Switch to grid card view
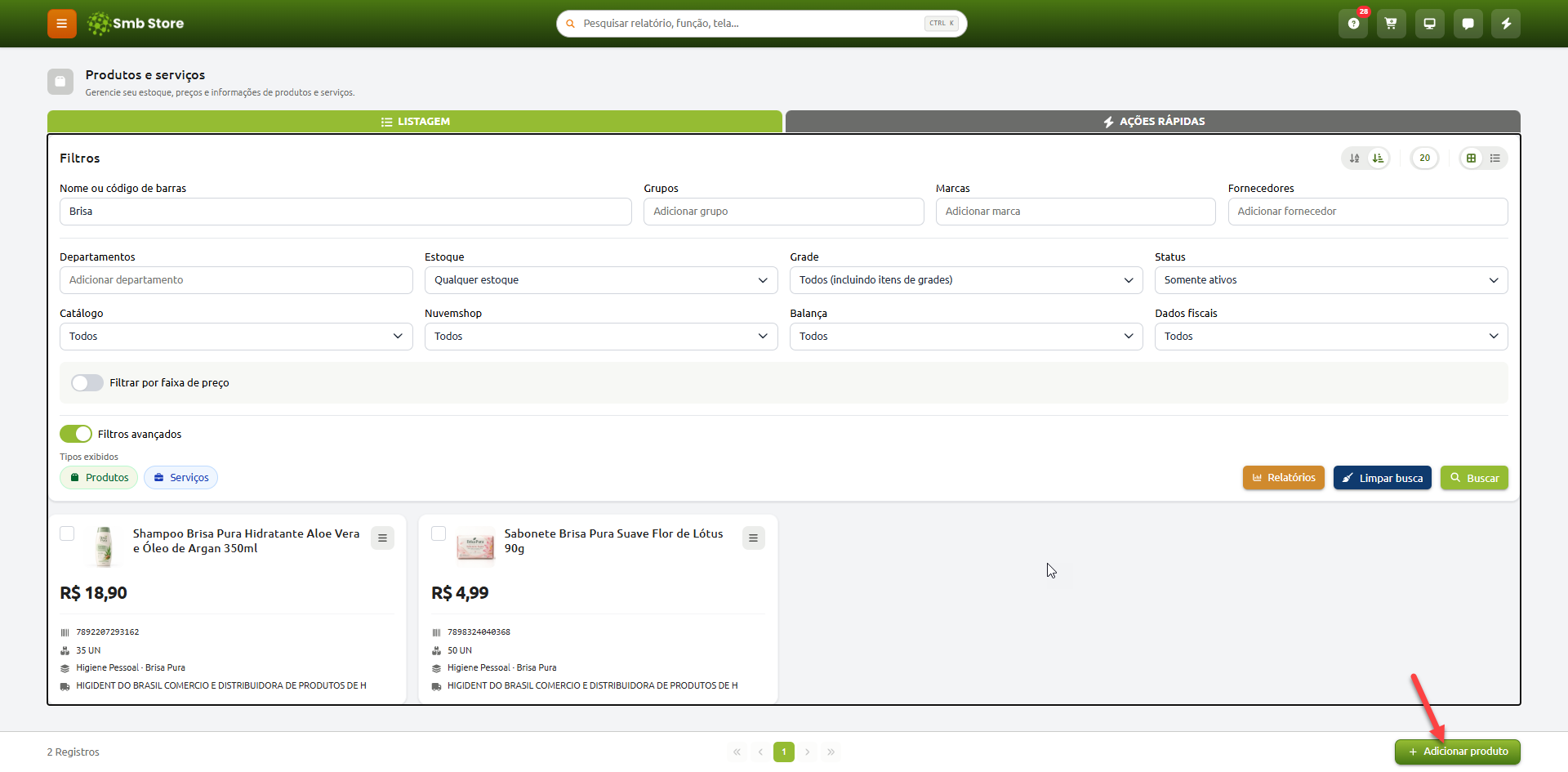1568x772 pixels. coord(1472,158)
